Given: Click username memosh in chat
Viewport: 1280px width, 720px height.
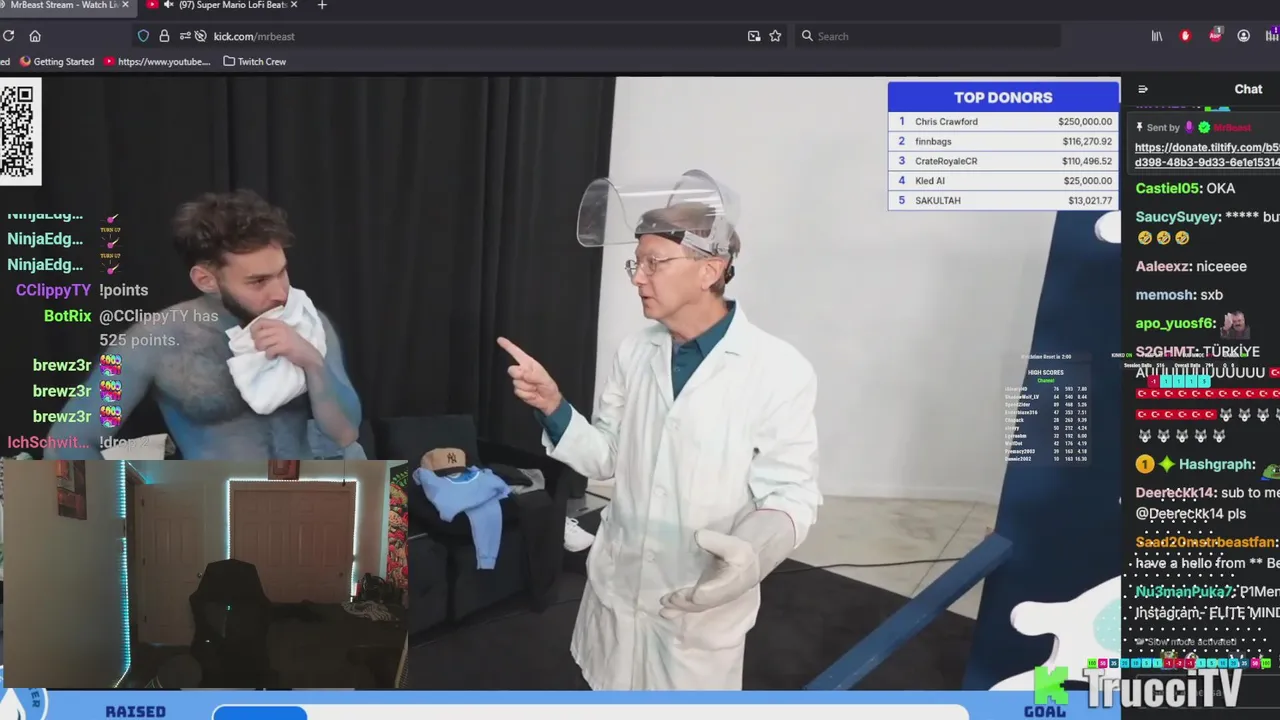Looking at the screenshot, I should [x=1165, y=295].
